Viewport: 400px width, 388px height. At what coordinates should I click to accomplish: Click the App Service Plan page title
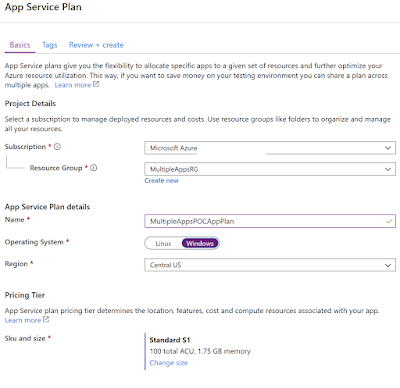click(43, 7)
